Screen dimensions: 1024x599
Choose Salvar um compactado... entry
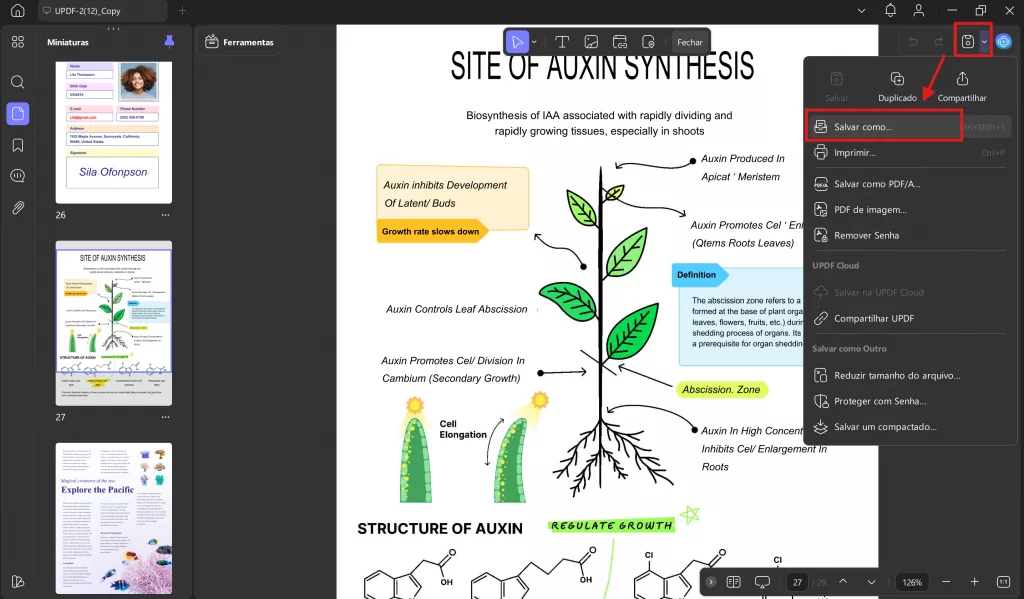(x=909, y=427)
